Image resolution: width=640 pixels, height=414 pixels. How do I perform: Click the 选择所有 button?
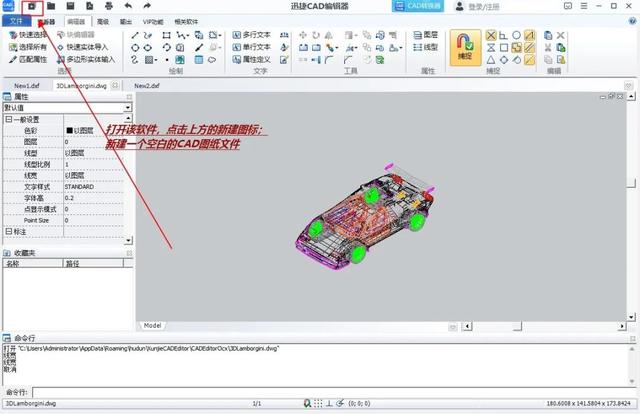(28, 48)
